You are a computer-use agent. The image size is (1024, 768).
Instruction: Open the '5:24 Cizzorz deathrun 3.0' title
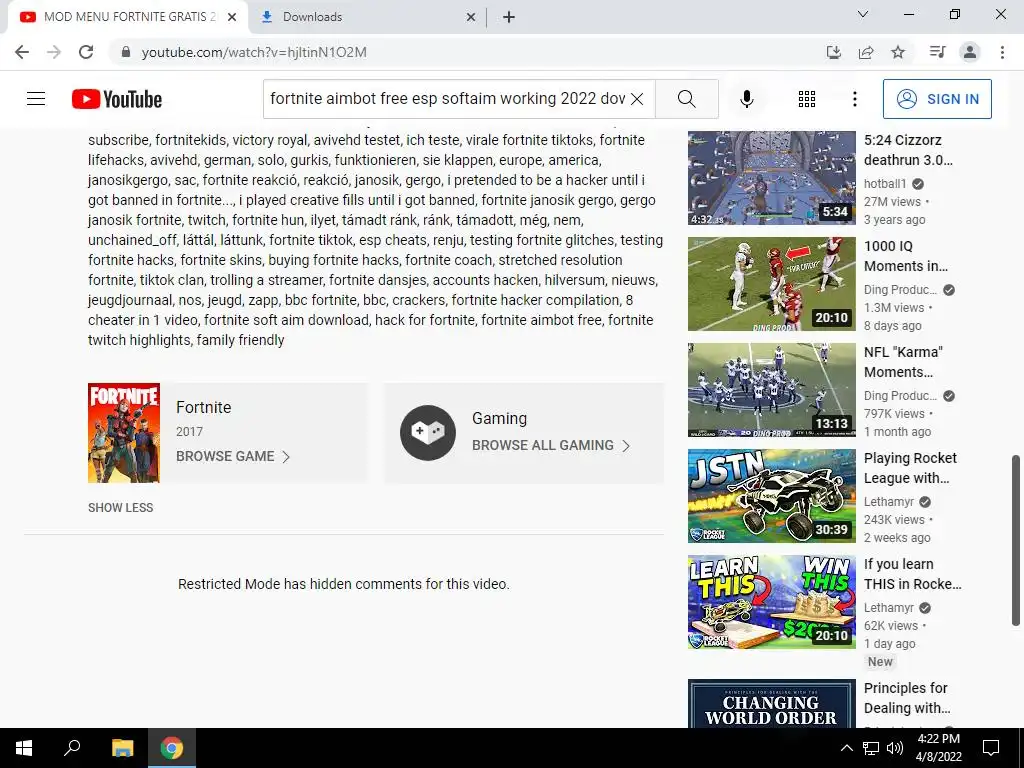point(908,150)
